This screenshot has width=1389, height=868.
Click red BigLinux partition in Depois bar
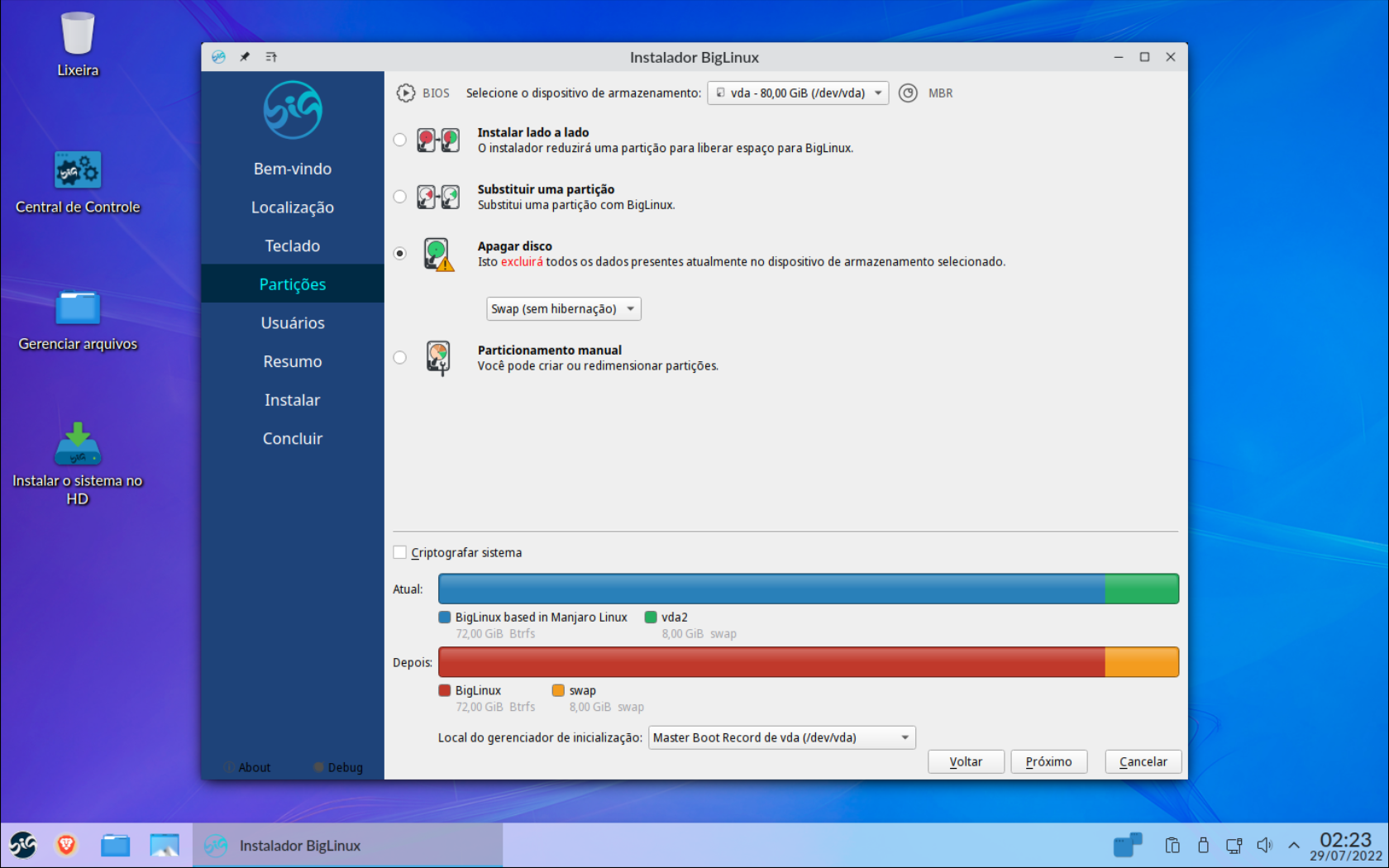[x=771, y=662]
